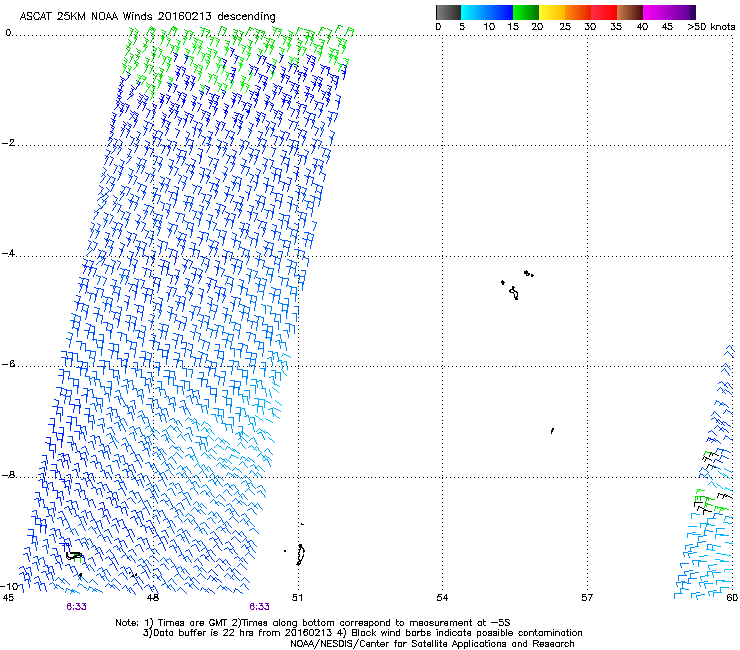Click latitude label '0' at top left
The height and width of the screenshot is (650, 740).
coord(8,33)
